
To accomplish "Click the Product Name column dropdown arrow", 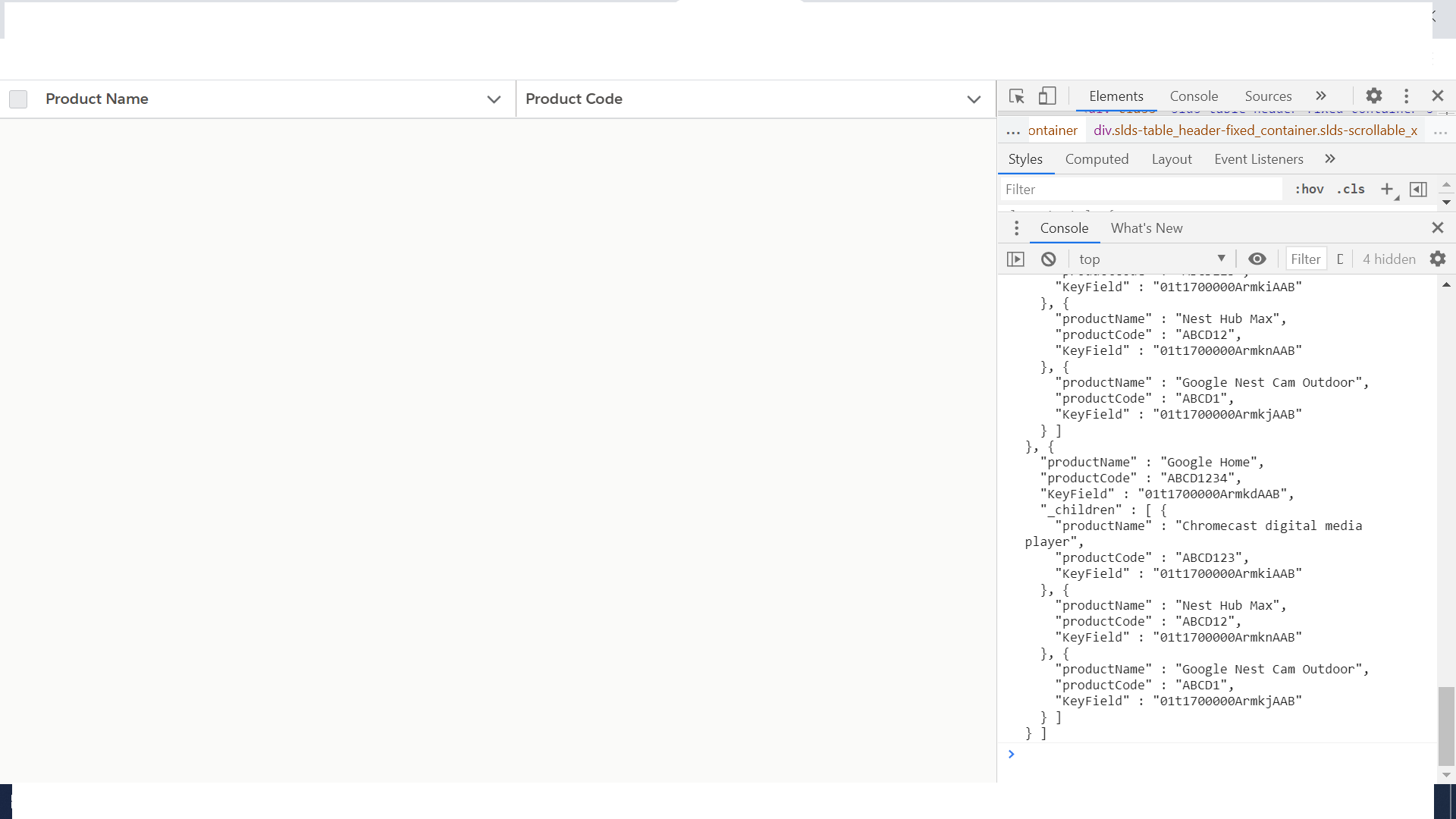I will (x=493, y=99).
